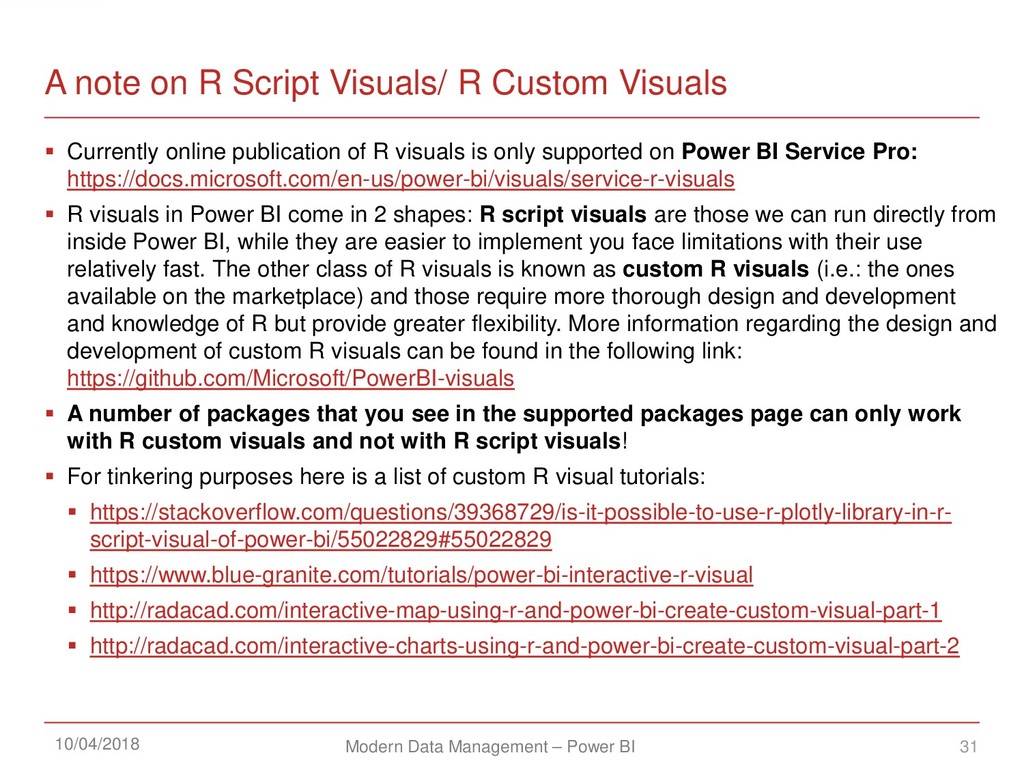Click the bold phrase 'R script visuals'

tap(562, 215)
